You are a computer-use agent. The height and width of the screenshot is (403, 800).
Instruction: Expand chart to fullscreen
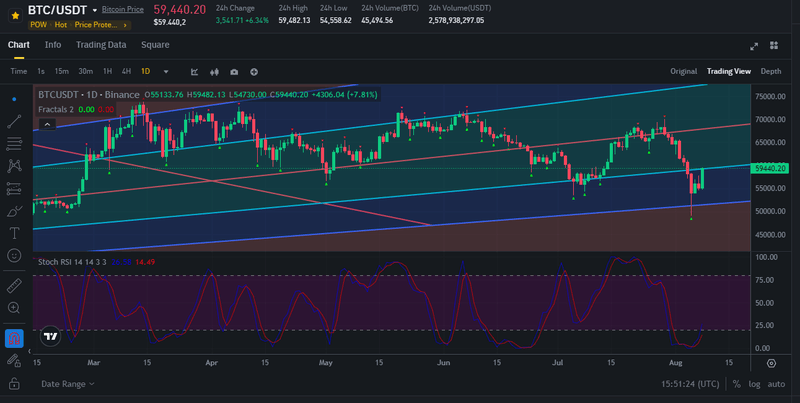[754, 46]
